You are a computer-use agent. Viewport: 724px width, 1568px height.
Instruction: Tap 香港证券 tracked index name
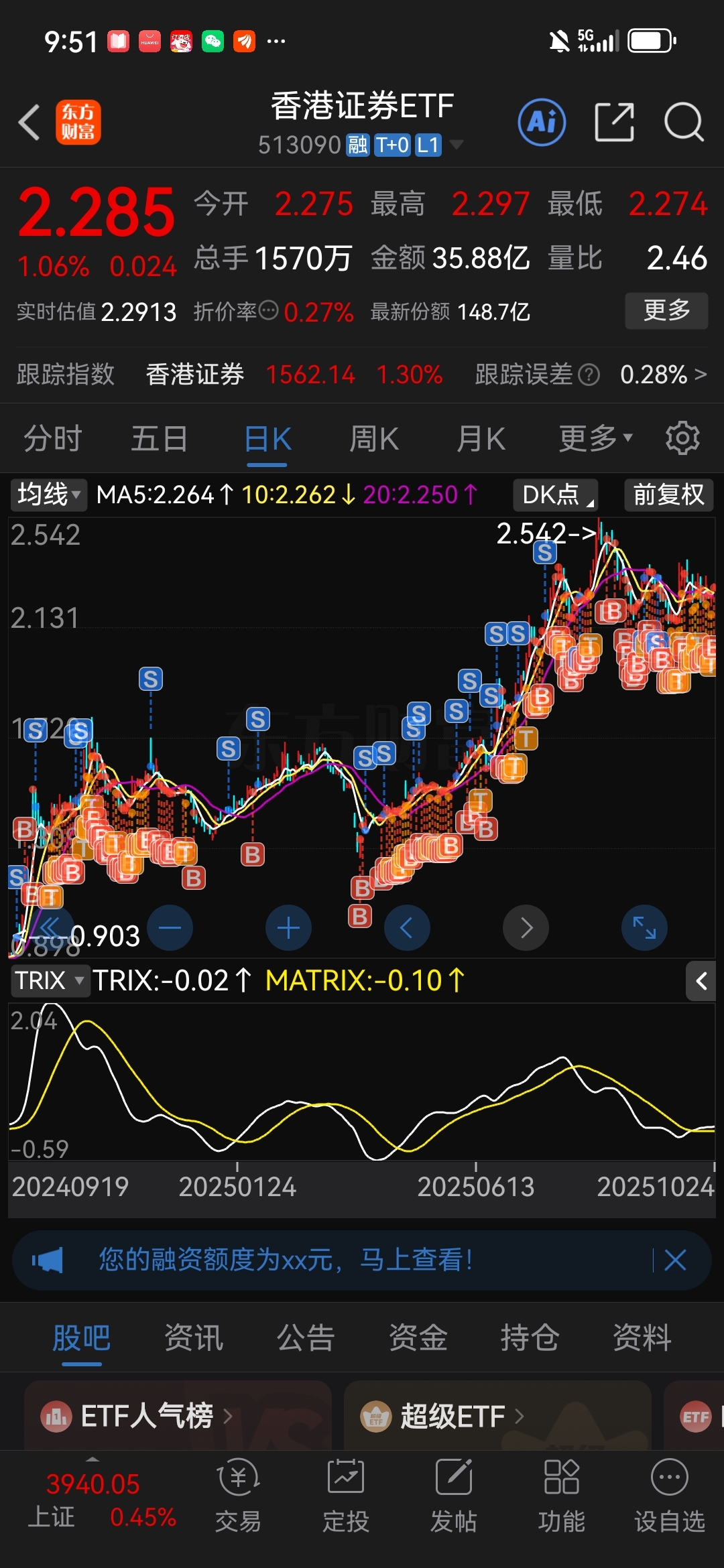tap(195, 374)
